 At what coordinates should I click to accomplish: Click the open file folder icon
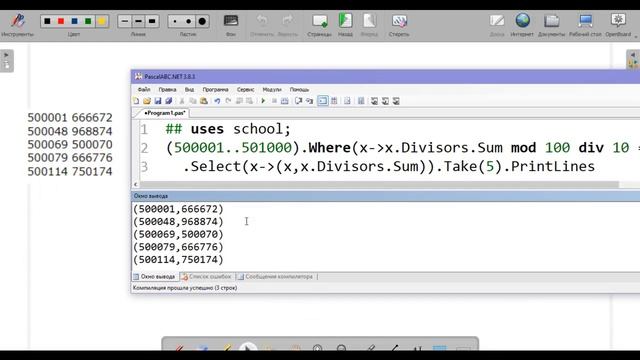click(x=147, y=101)
